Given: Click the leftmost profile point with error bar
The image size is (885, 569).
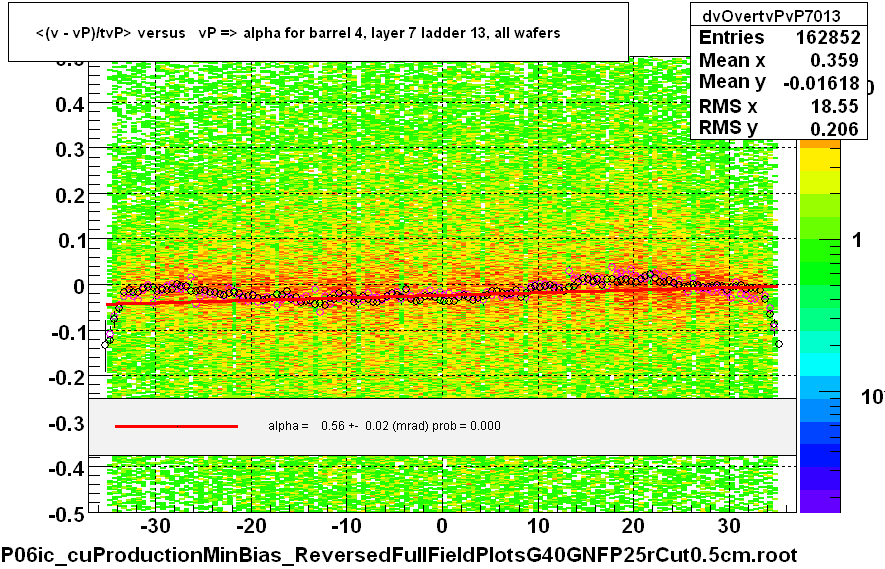Looking at the screenshot, I should point(105,345).
